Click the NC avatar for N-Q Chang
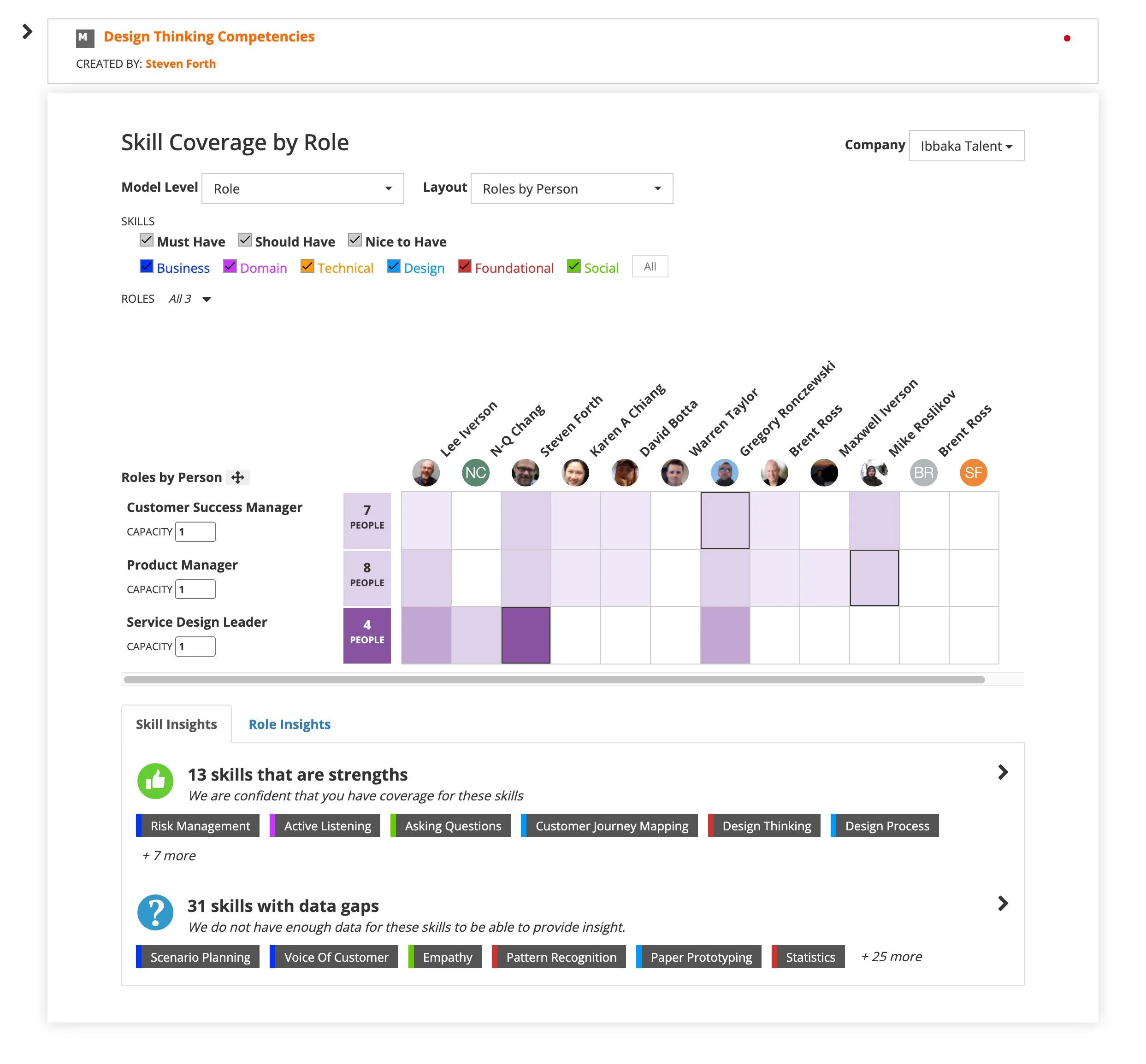The width and height of the screenshot is (1146, 1064). click(x=475, y=473)
